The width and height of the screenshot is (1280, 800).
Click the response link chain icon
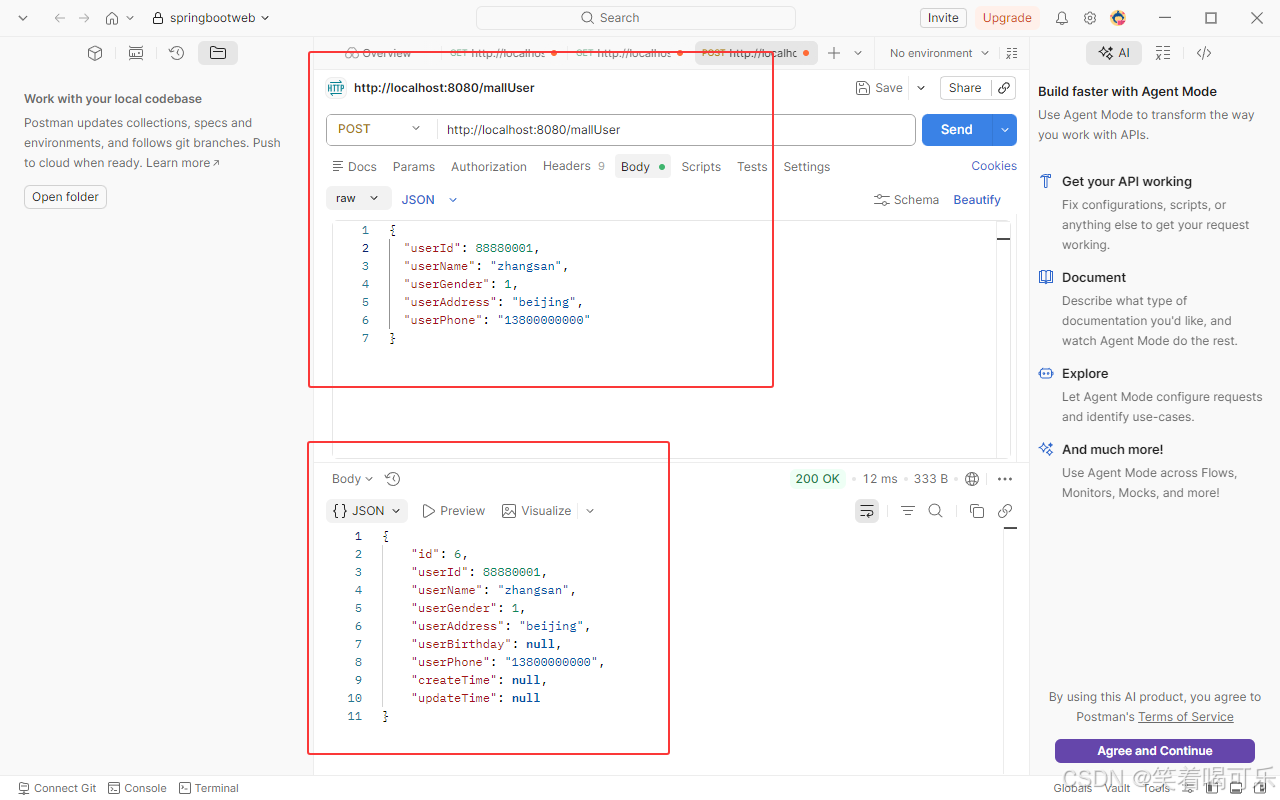pyautogui.click(x=1005, y=511)
